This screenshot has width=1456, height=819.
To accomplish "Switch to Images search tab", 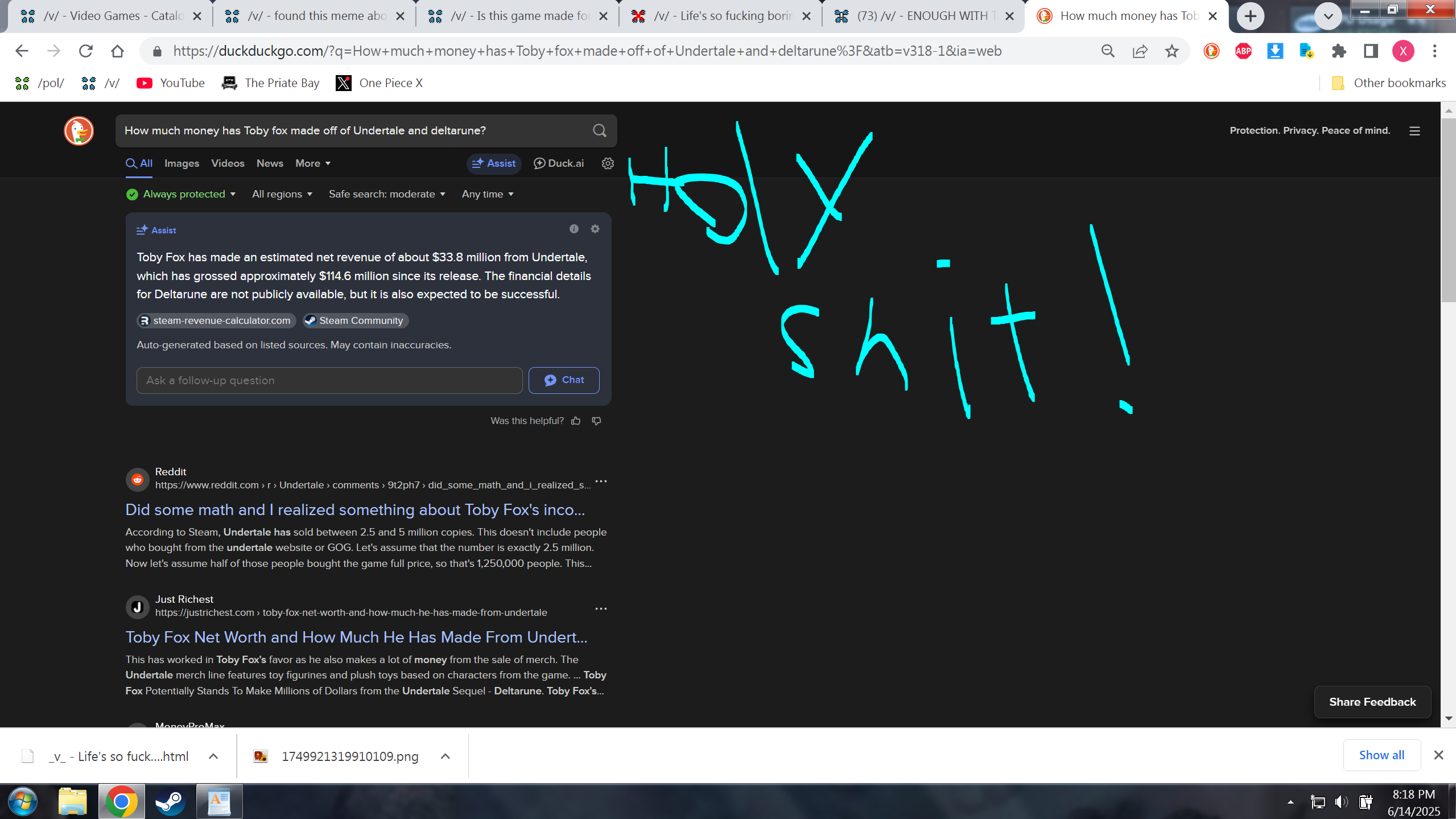I will point(182,163).
